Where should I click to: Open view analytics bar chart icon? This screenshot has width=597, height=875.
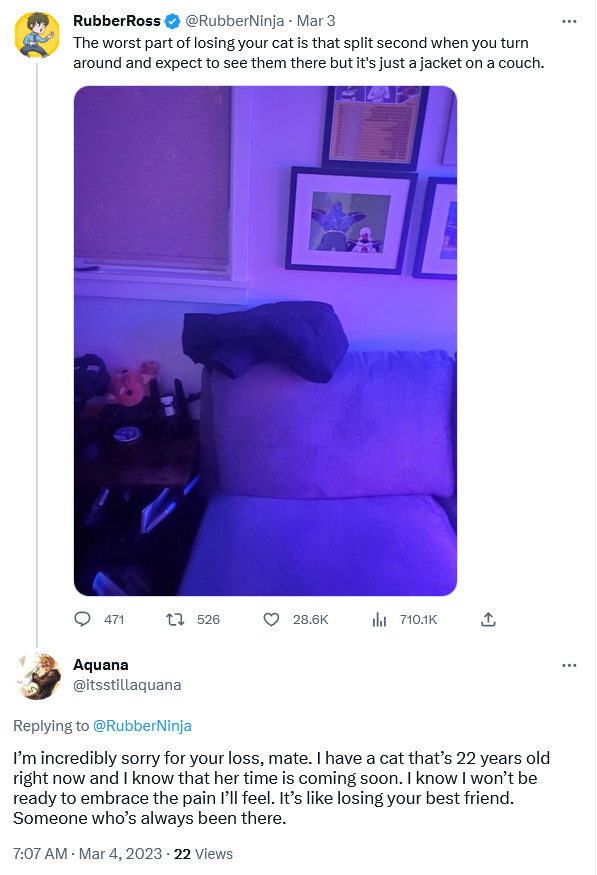pos(379,619)
